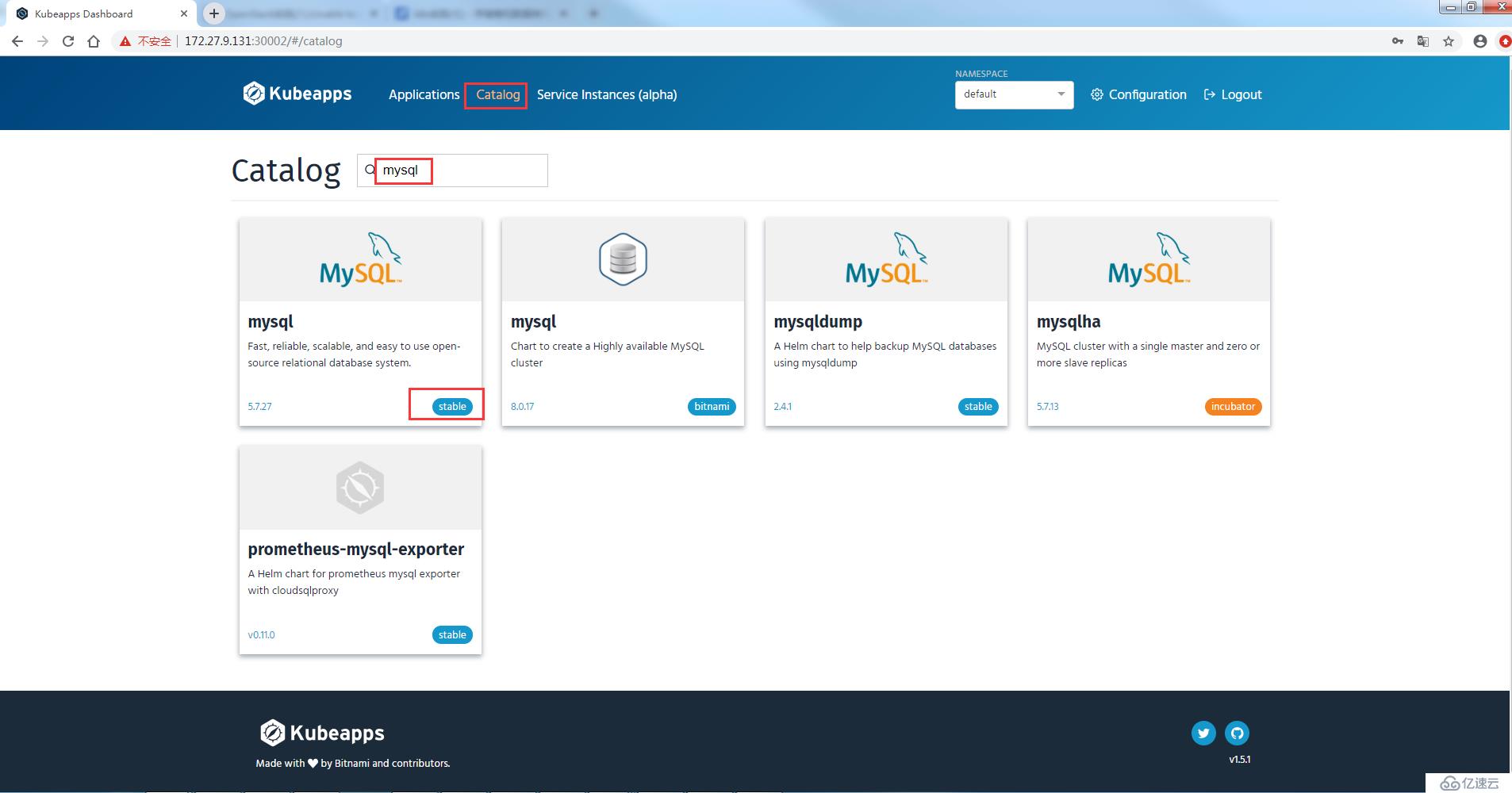Click the browser home icon
Screen dimensions: 1512x793
(94, 41)
